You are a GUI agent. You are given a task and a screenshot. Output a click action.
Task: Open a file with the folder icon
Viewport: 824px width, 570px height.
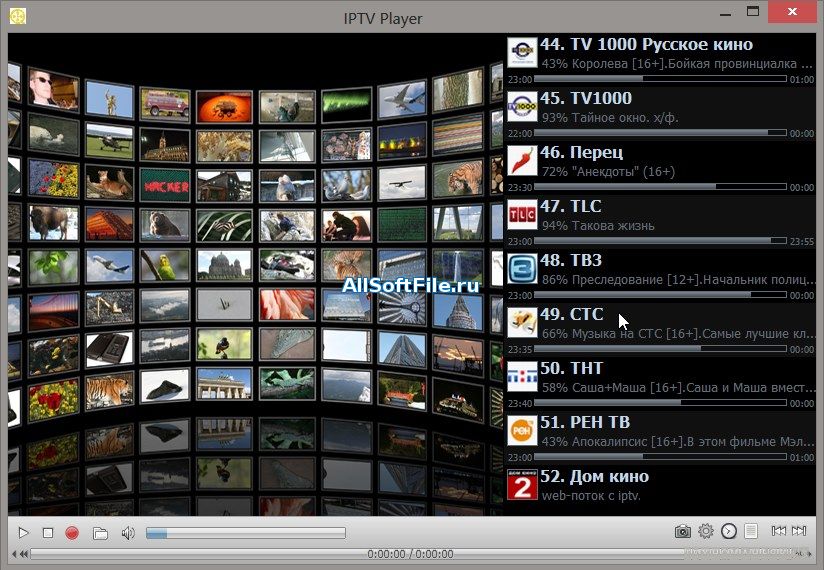pos(100,533)
